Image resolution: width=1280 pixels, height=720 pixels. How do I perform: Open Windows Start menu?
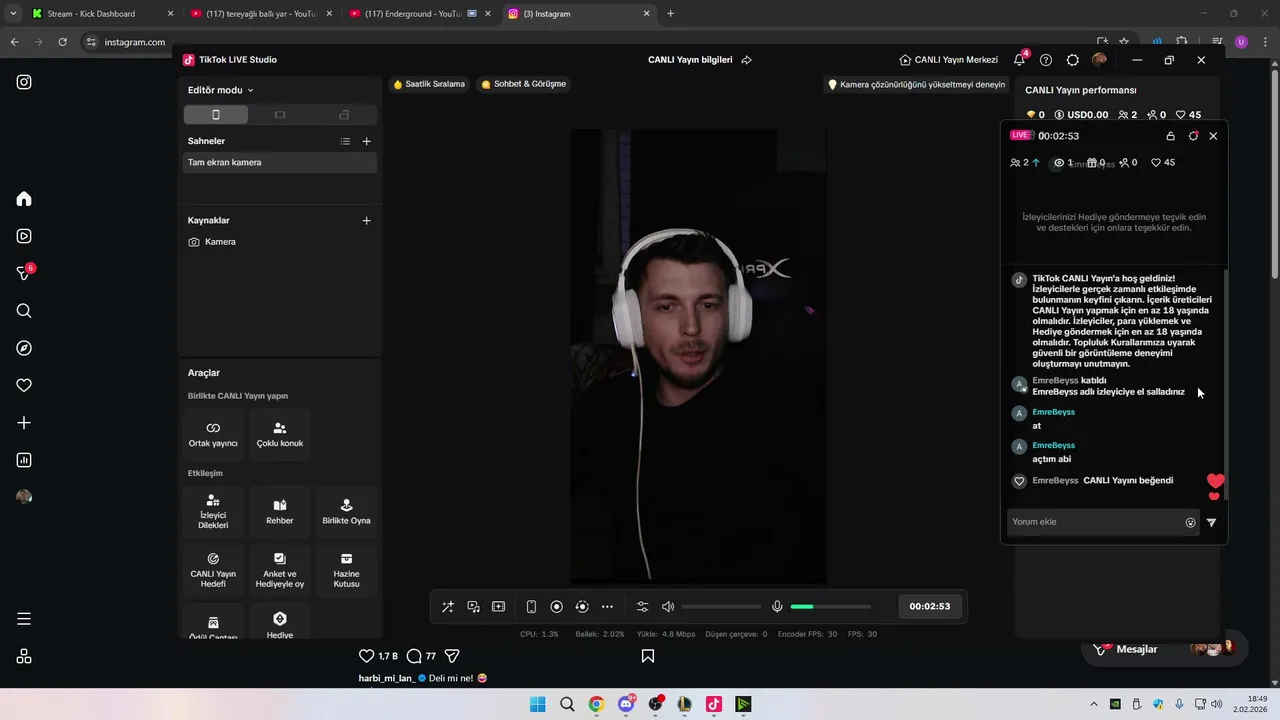[537, 704]
